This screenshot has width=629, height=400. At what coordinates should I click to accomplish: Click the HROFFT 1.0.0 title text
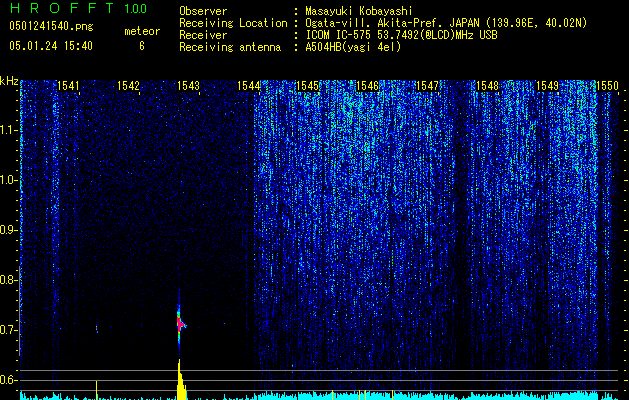click(x=78, y=8)
